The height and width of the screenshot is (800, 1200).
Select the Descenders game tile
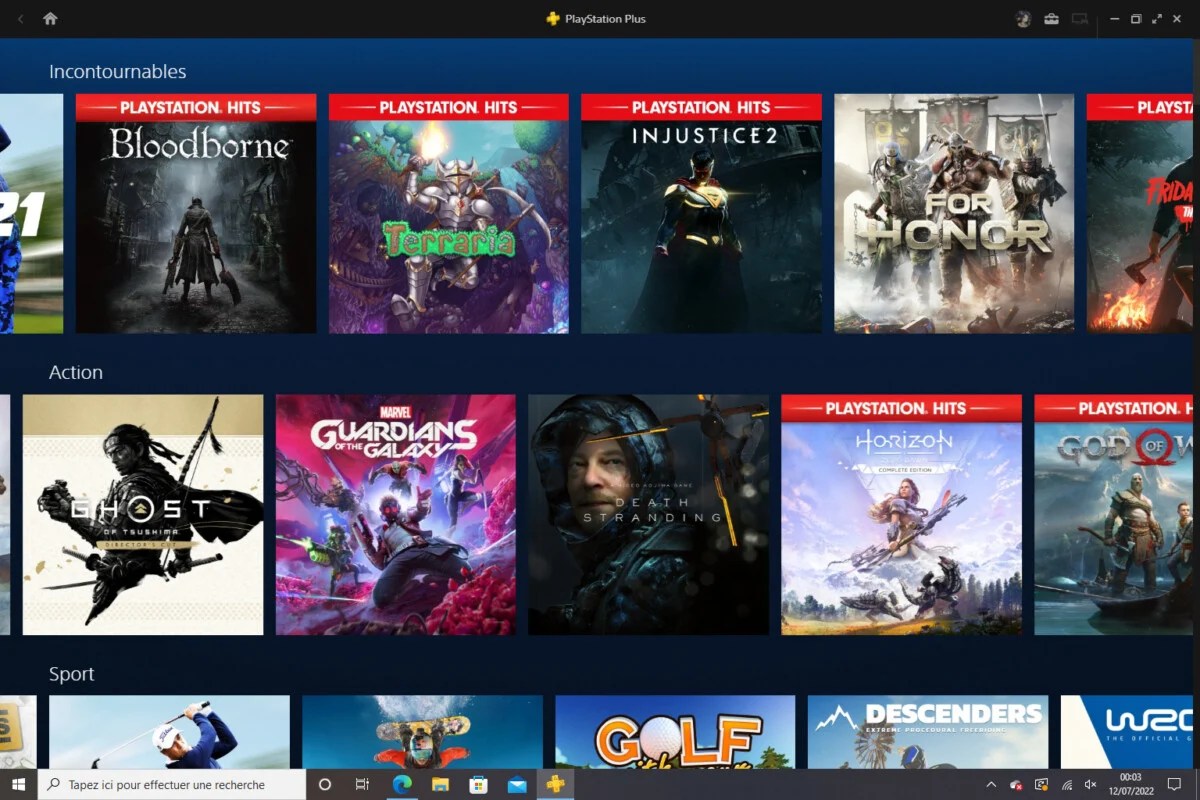(928, 732)
